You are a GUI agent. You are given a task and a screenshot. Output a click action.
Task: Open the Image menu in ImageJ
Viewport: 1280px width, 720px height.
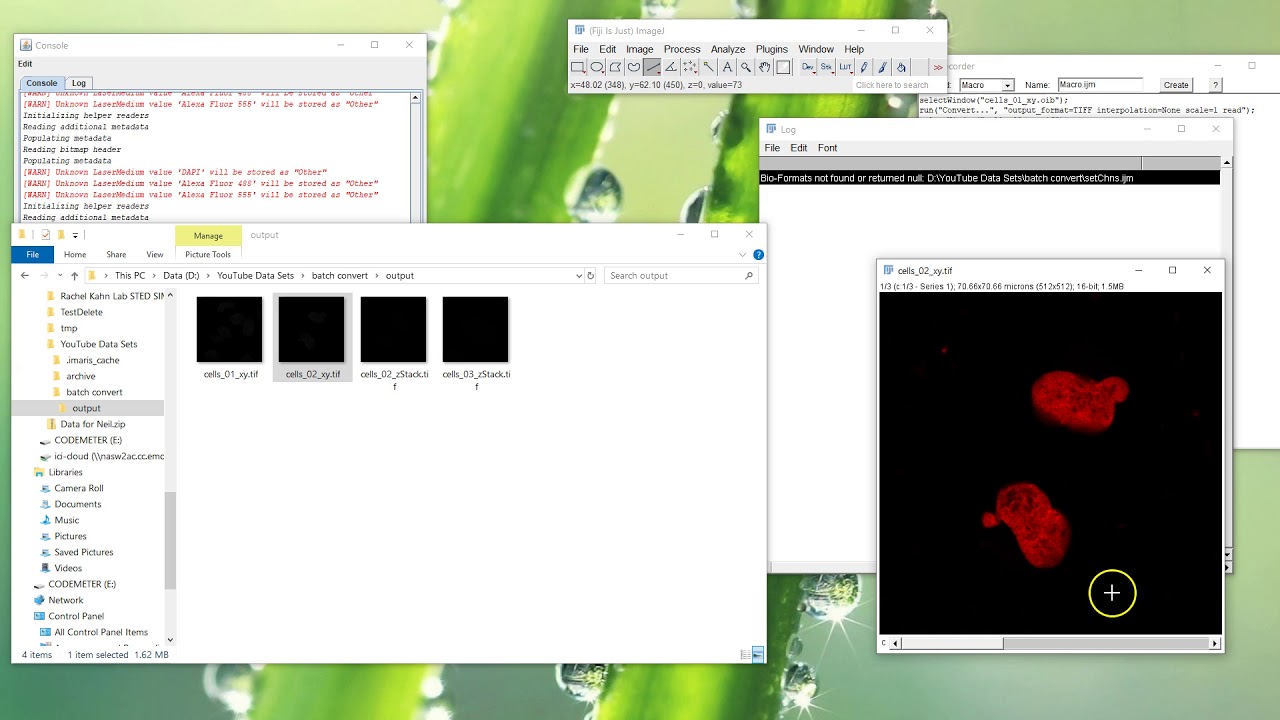pos(639,49)
